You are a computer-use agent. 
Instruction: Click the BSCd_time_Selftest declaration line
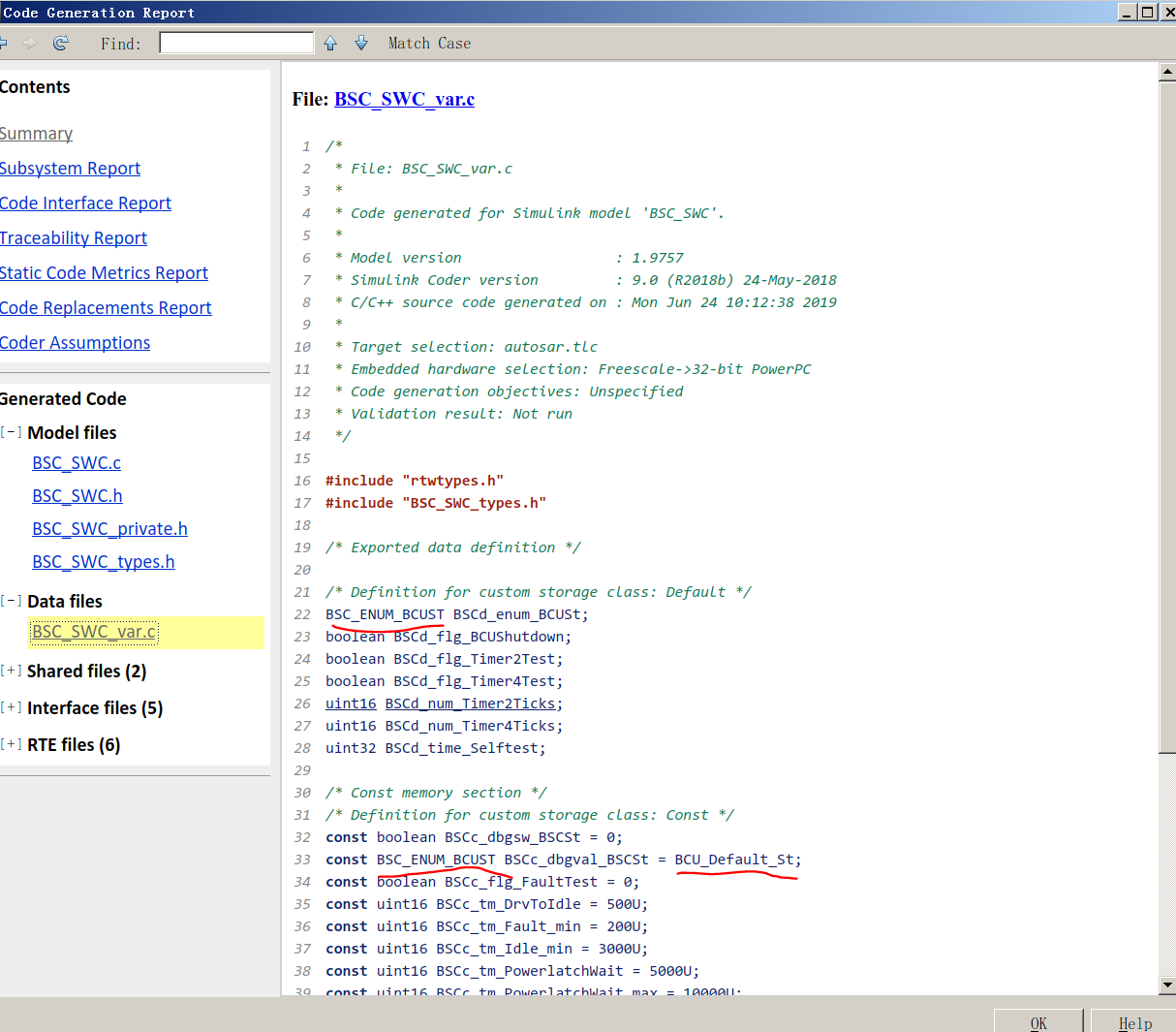435,748
